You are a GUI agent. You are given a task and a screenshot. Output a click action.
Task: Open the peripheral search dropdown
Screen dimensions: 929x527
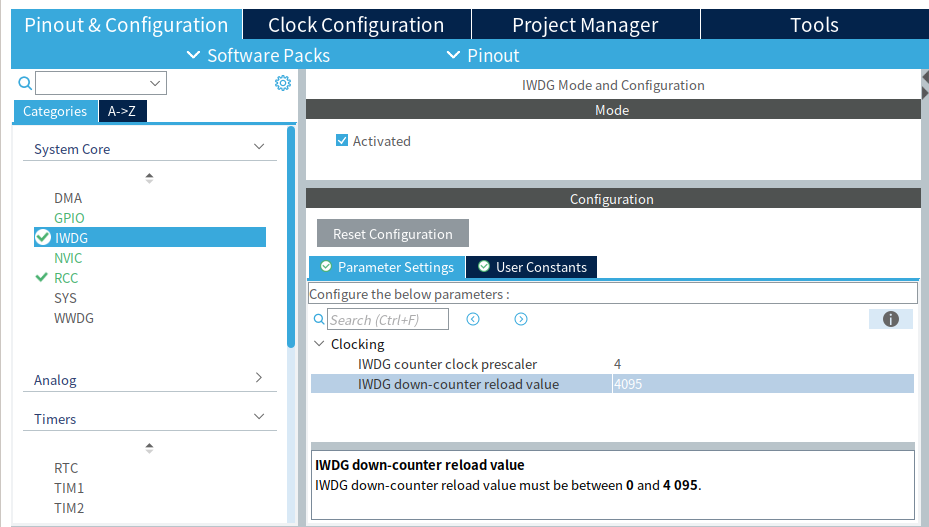click(x=155, y=83)
